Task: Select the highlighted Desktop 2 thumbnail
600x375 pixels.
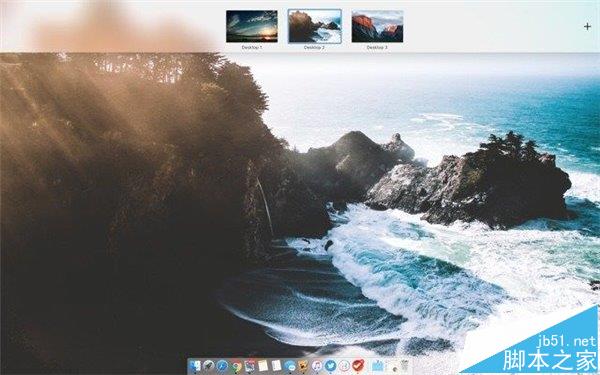Action: (x=315, y=26)
